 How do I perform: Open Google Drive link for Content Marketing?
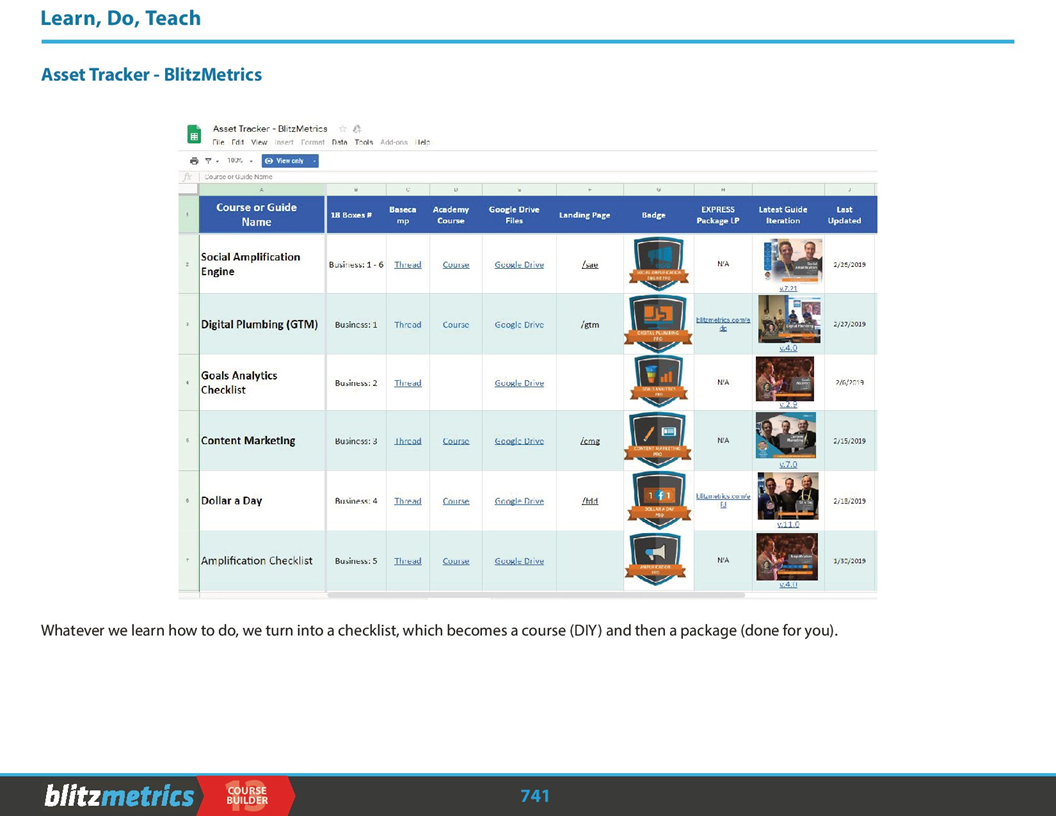click(x=519, y=441)
